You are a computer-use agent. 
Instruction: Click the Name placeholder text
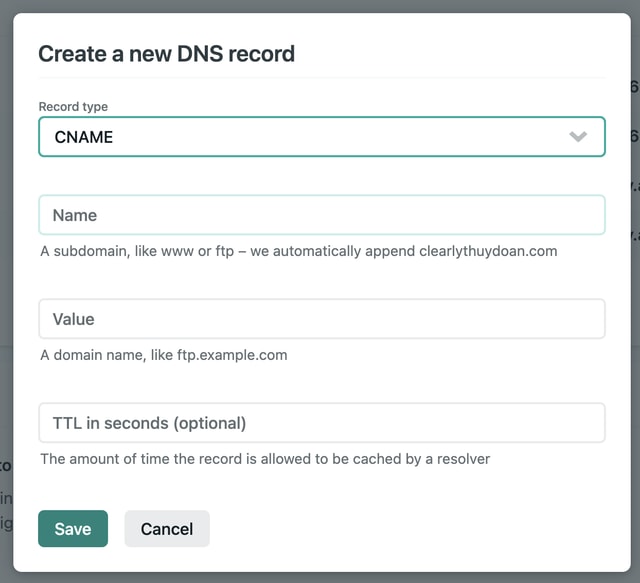tap(75, 215)
